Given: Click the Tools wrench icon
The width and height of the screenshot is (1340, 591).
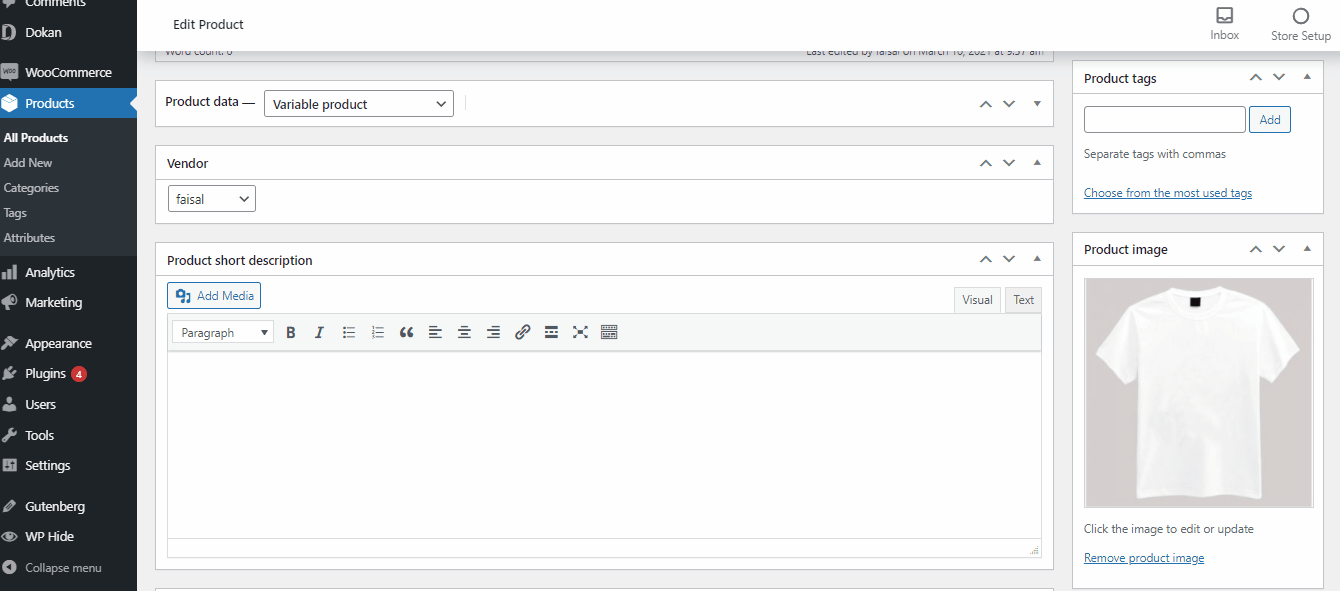Looking at the screenshot, I should [9, 435].
